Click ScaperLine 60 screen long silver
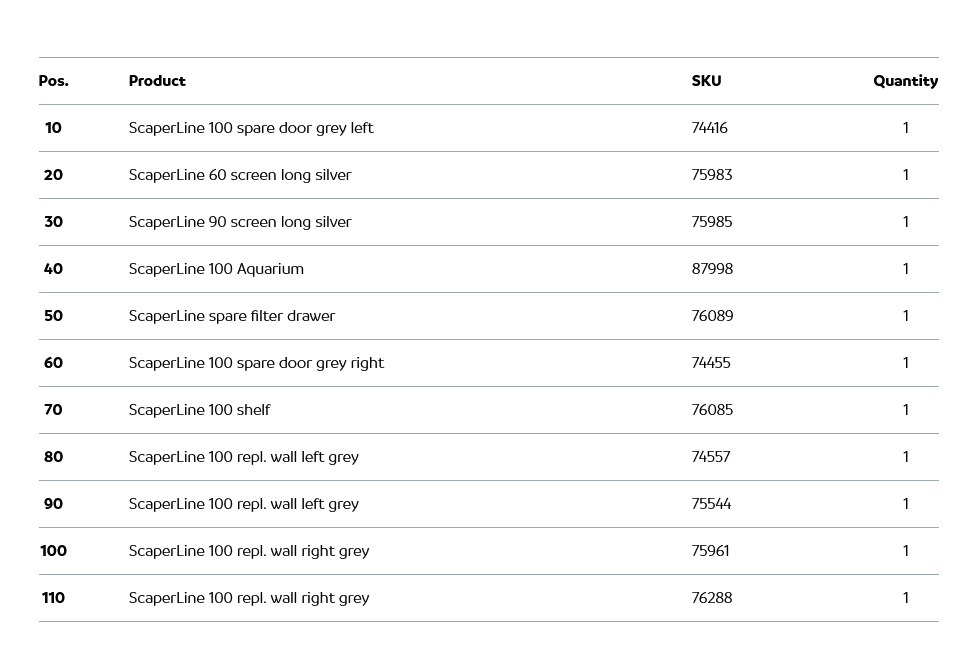This screenshot has width=974, height=672. click(240, 175)
